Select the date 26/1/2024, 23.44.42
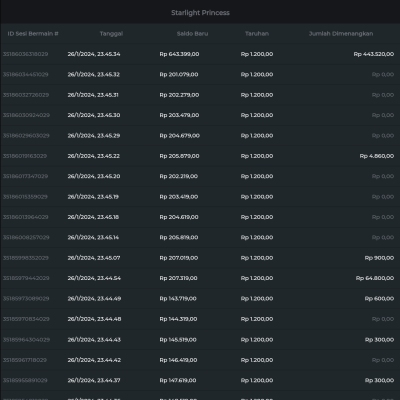The image size is (400, 400). pos(94,360)
